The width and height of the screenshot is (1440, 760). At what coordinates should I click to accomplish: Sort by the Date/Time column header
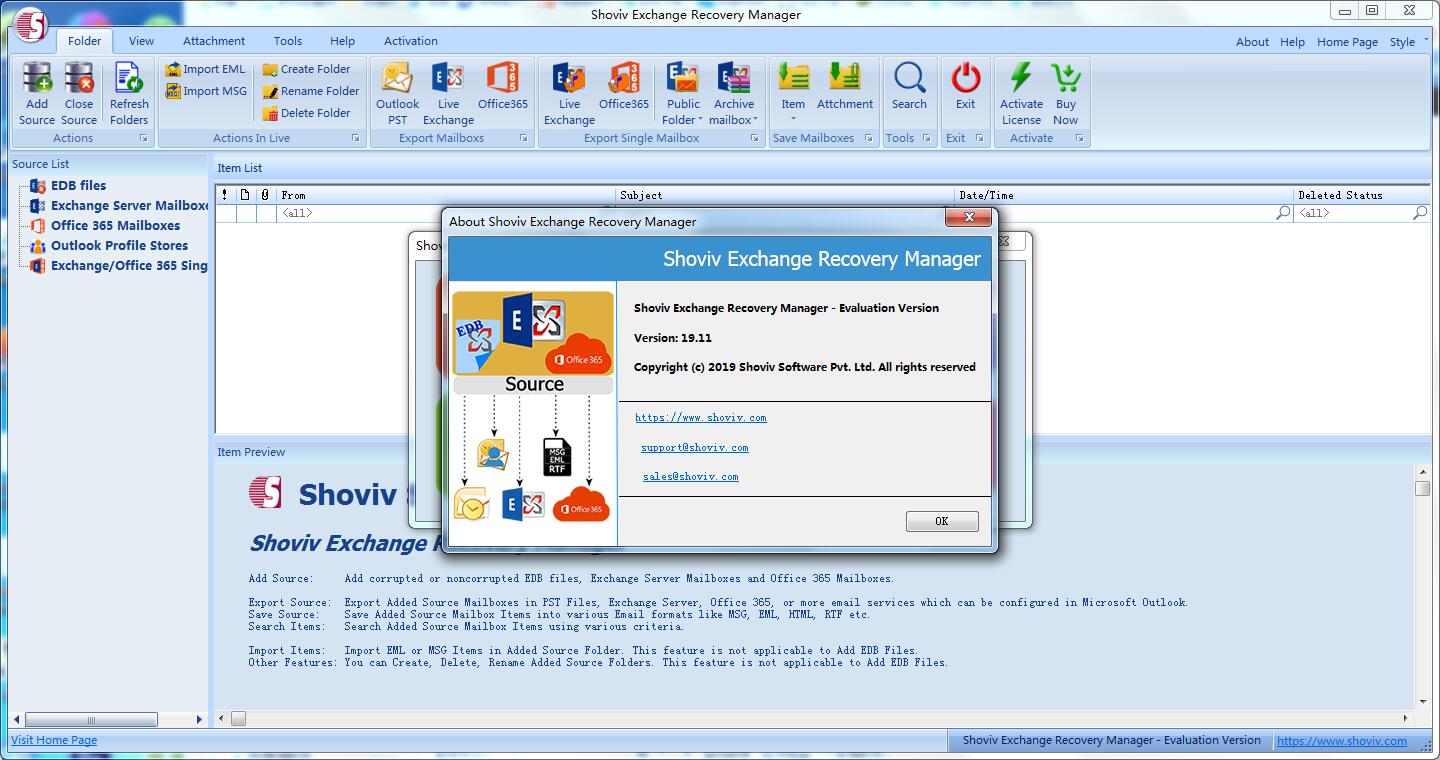click(1124, 195)
